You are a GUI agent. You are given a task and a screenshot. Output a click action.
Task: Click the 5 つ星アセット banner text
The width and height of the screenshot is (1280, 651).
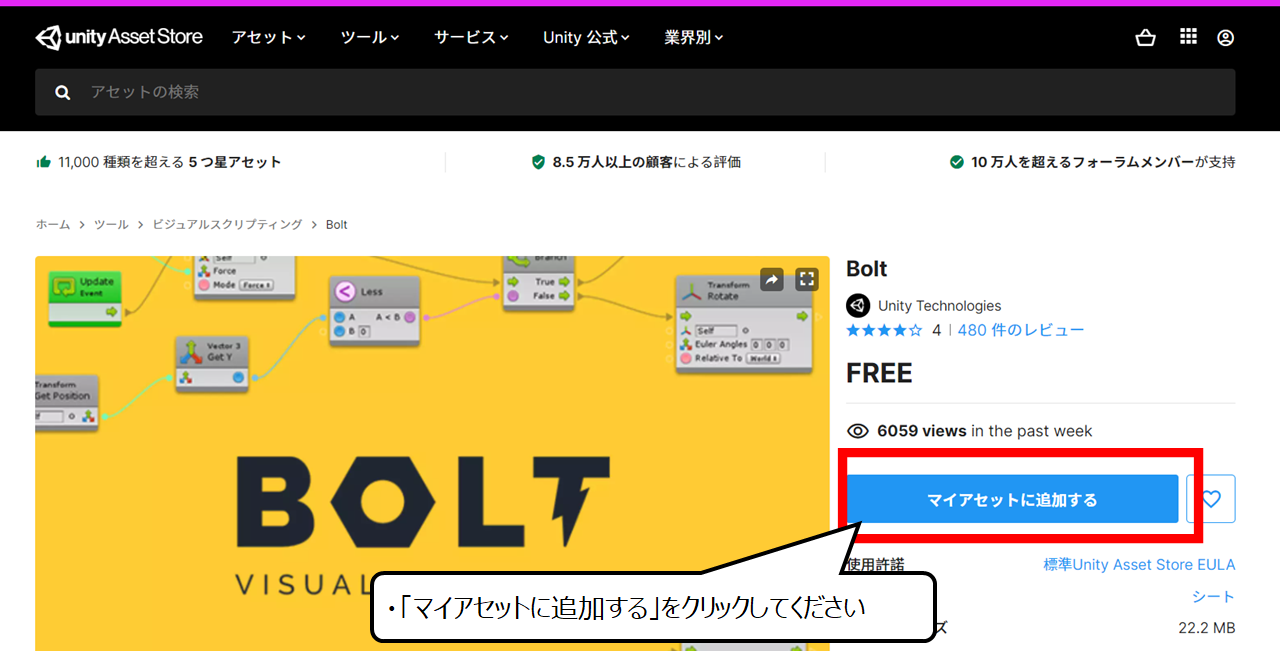tap(235, 162)
